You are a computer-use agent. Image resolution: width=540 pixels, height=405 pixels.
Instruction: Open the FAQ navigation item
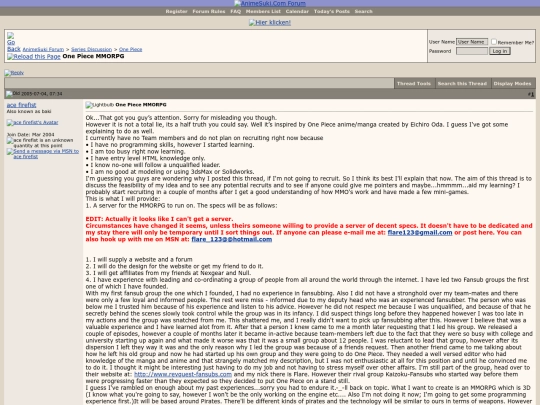click(236, 11)
